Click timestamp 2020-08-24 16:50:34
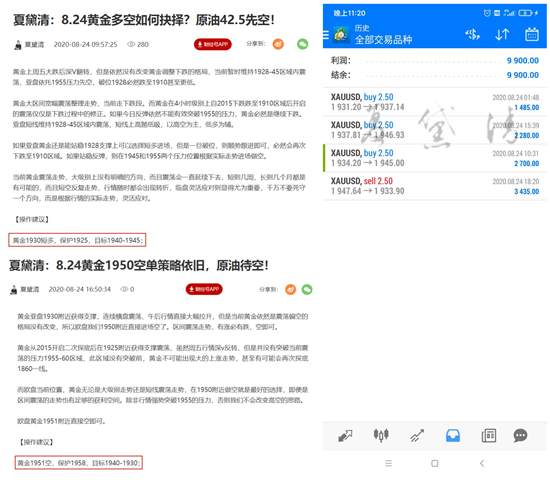 point(80,289)
